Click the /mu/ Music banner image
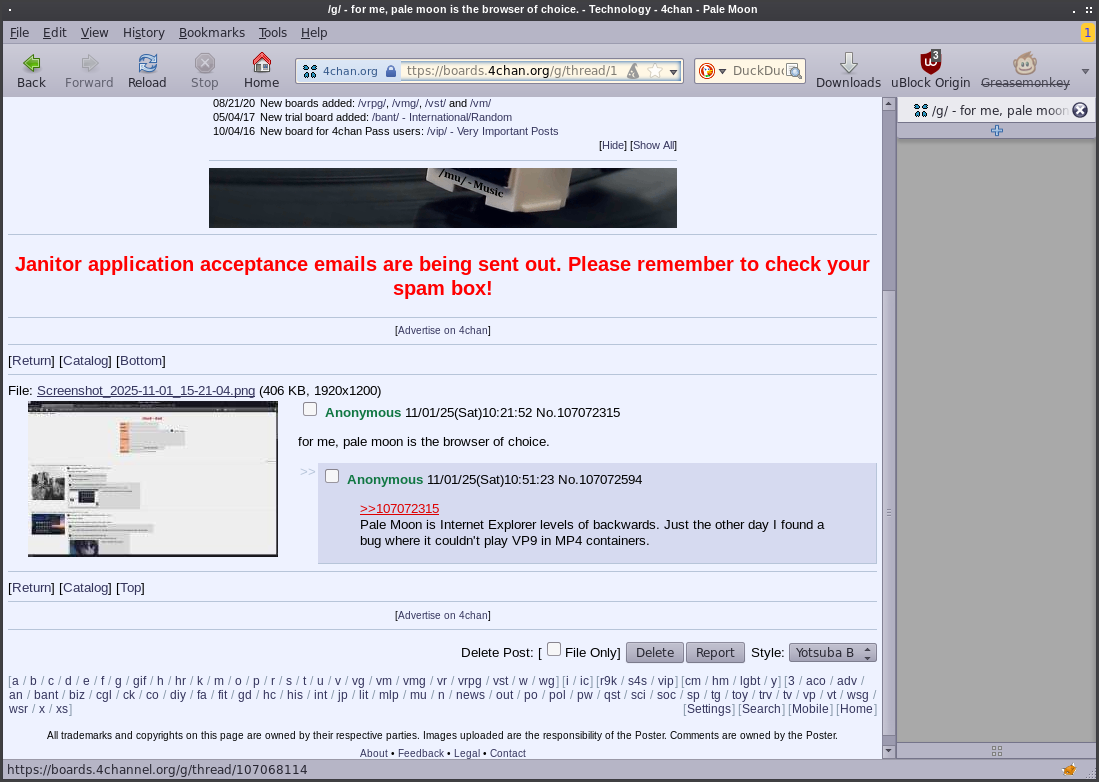The image size is (1099, 782). pos(442,198)
